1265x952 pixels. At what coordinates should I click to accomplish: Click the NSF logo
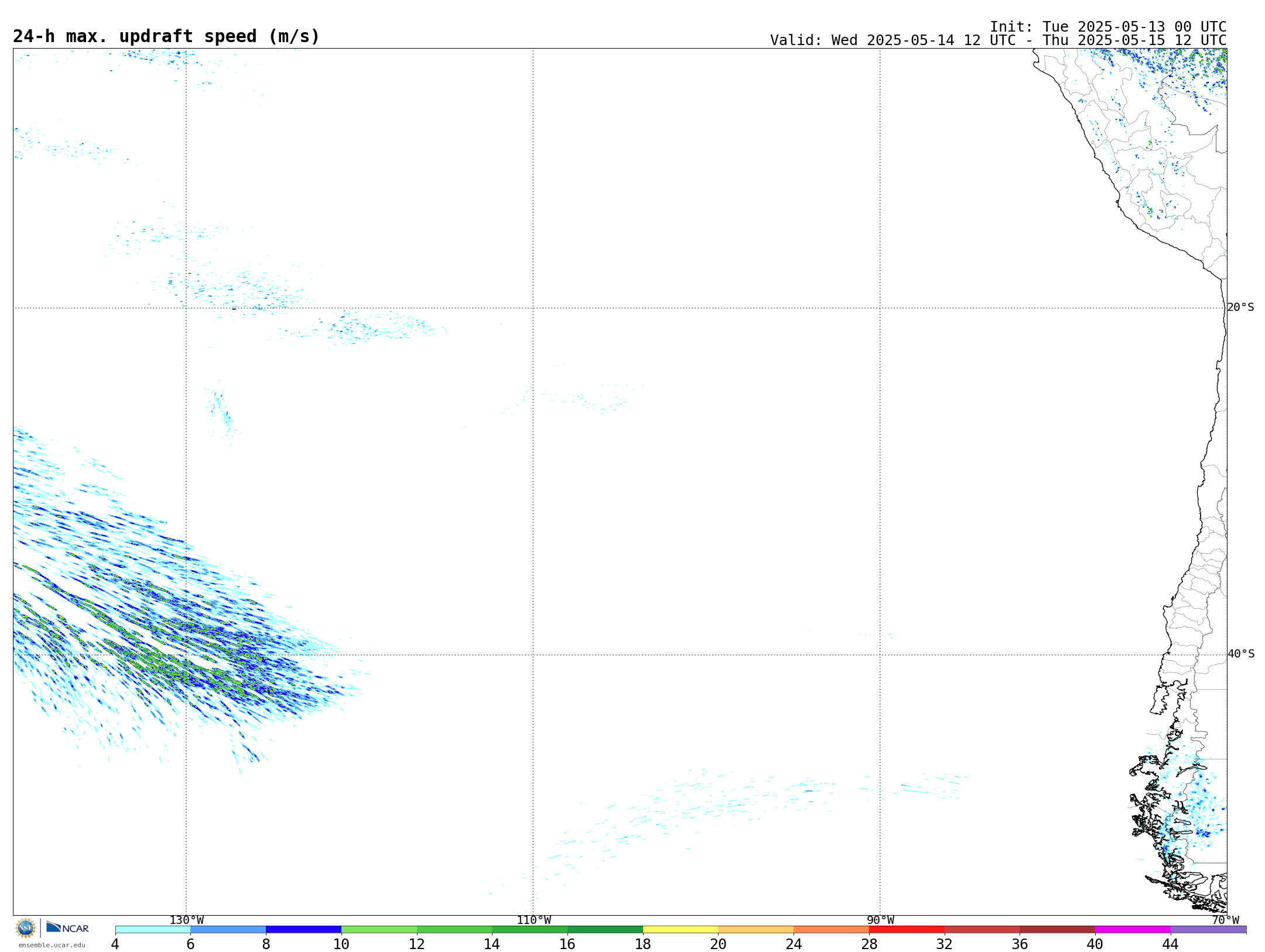pos(26,928)
